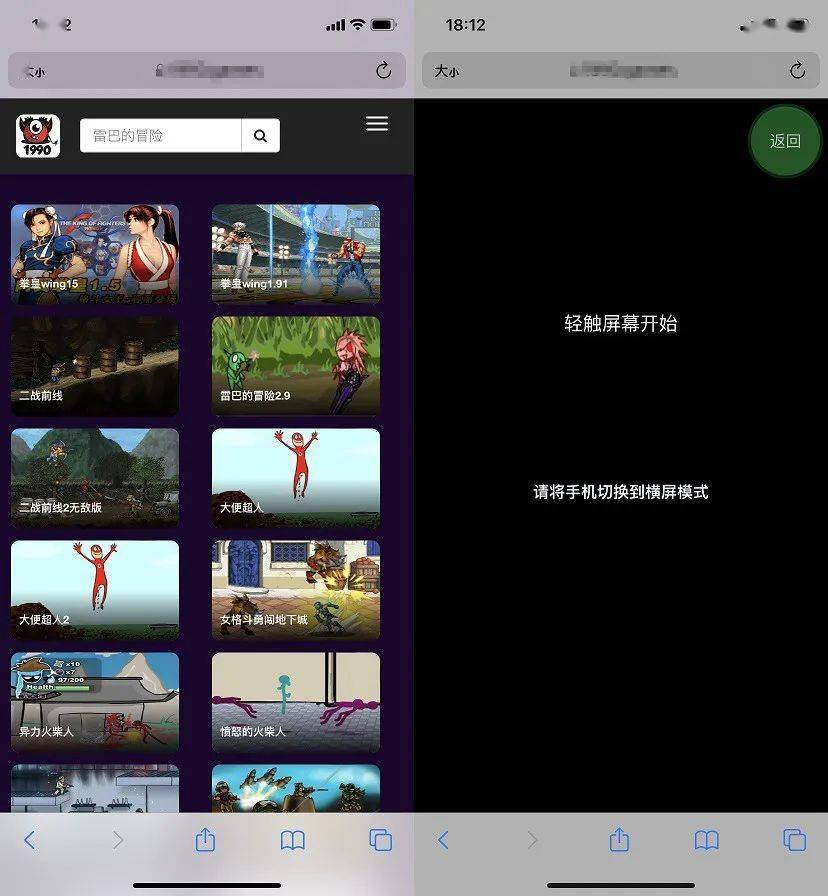The height and width of the screenshot is (896, 828).
Task: Reload the page via refresh icon
Action: (x=382, y=71)
